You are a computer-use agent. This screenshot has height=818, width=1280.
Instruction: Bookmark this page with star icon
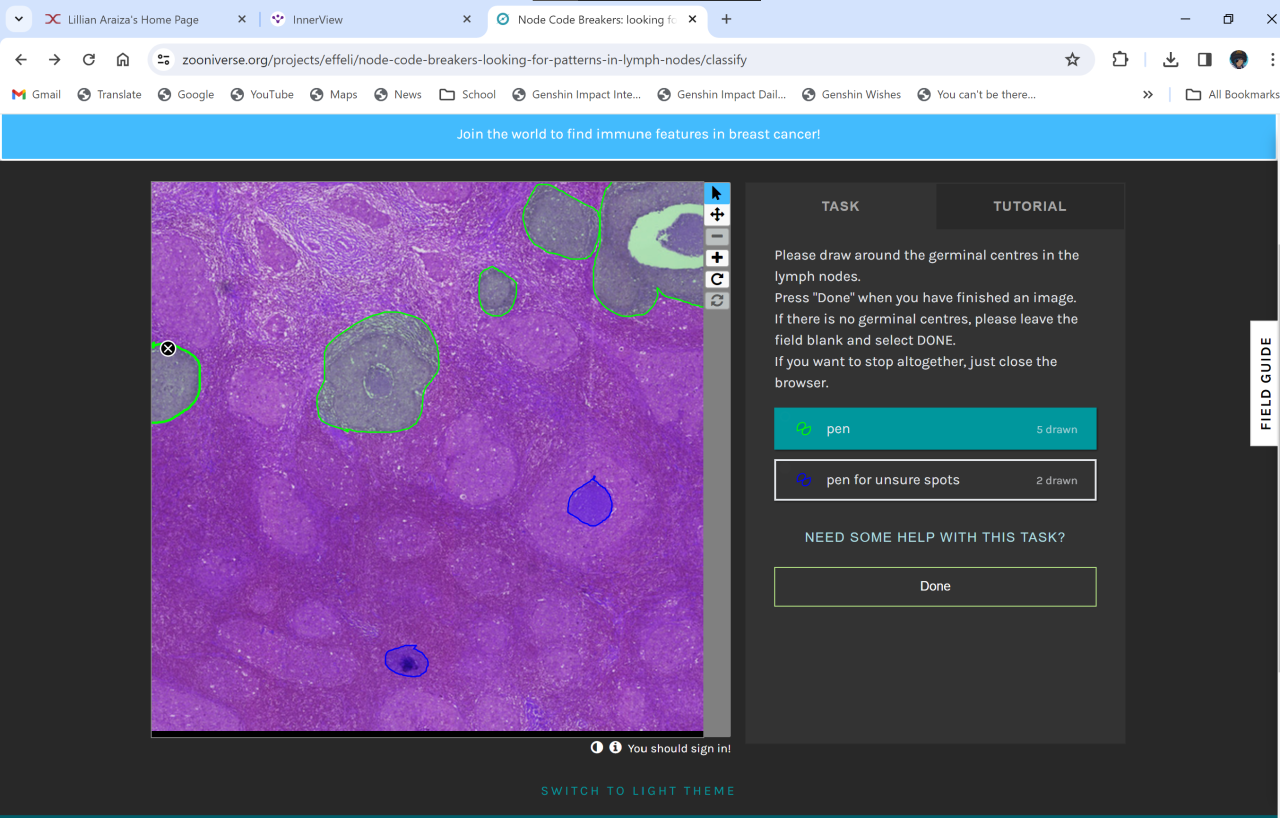pyautogui.click(x=1072, y=60)
